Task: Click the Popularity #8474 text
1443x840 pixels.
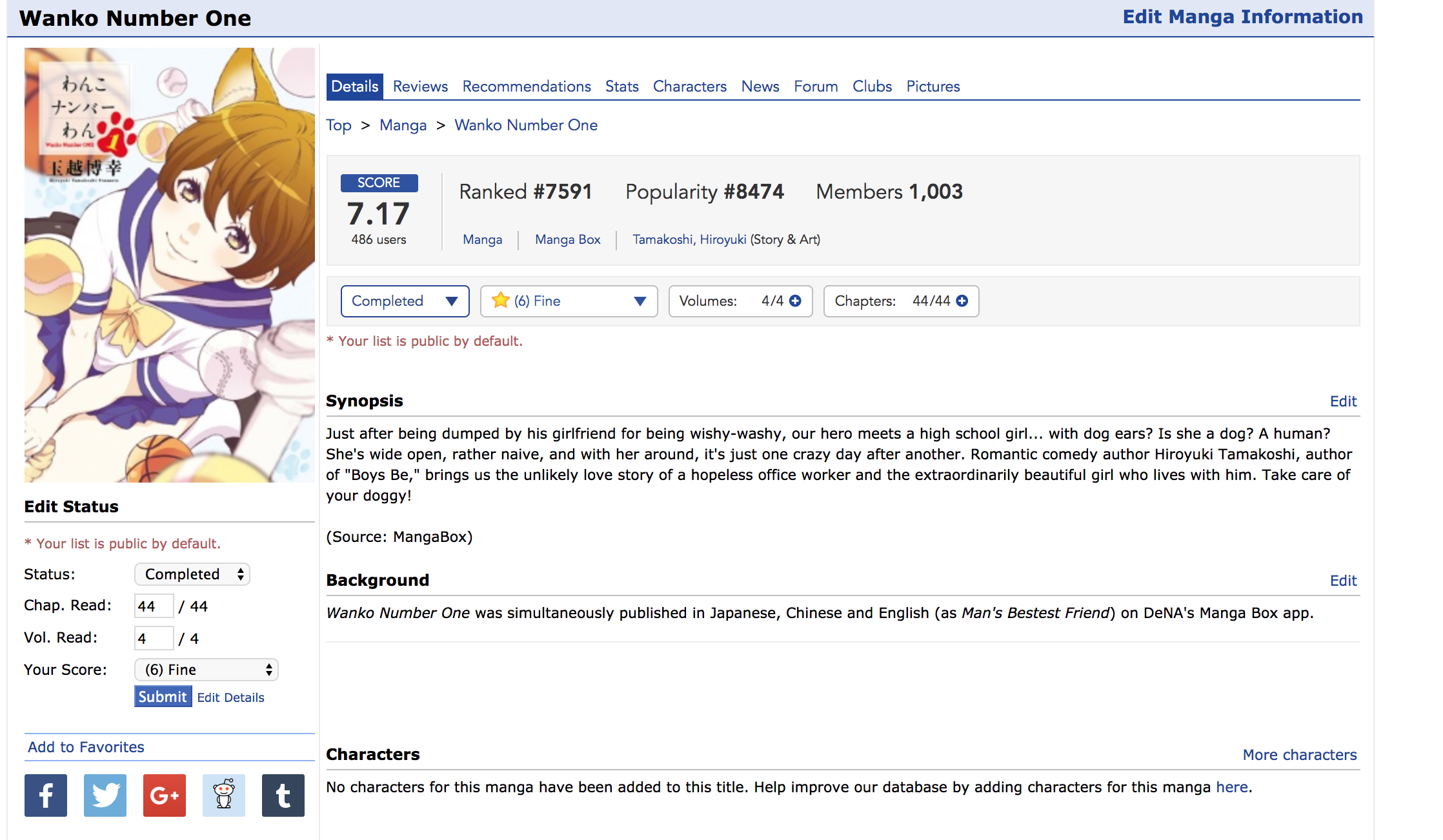Action: [x=705, y=192]
